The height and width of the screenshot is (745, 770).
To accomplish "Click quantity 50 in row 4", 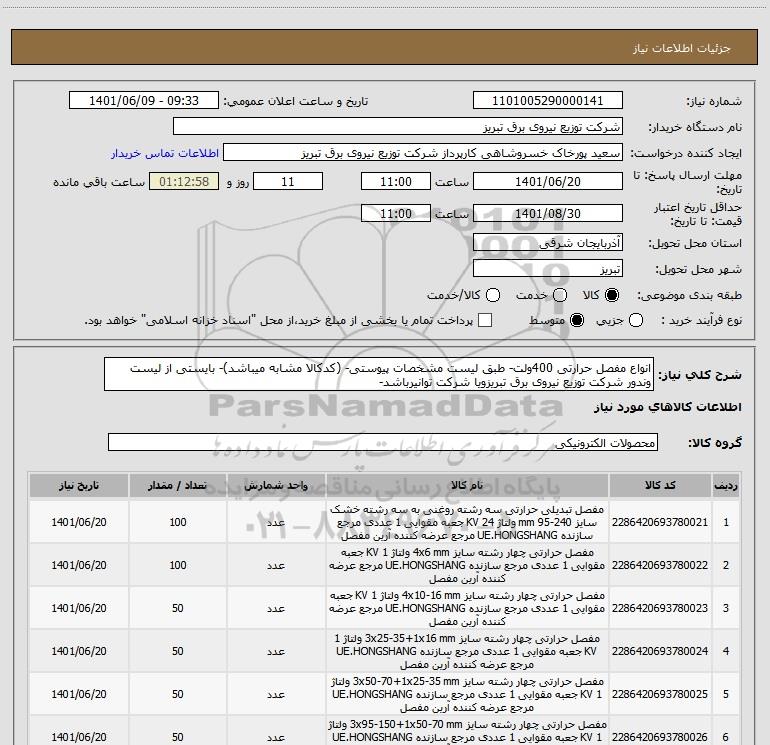I will (178, 651).
